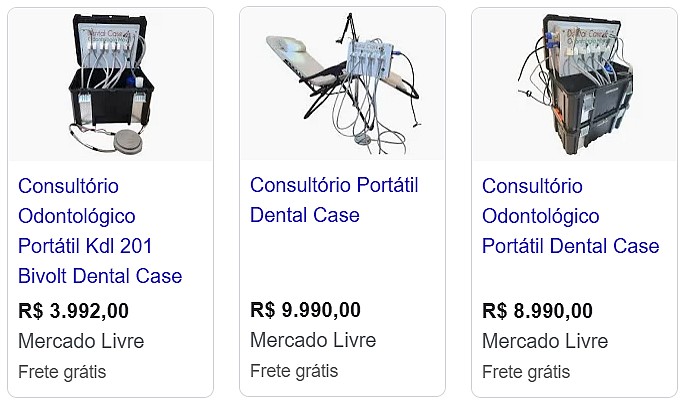Click the handpiece panel above the reclining chair
686x405 pixels.
point(370,60)
